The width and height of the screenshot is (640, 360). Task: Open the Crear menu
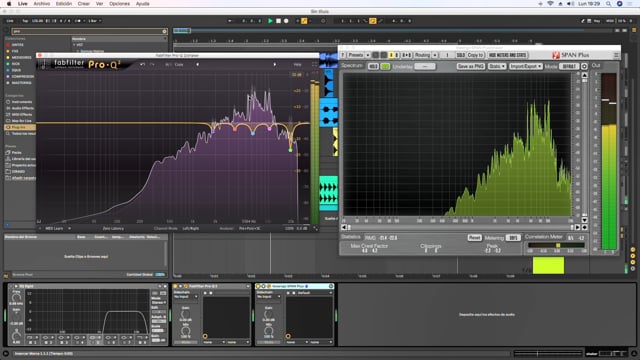[x=84, y=4]
